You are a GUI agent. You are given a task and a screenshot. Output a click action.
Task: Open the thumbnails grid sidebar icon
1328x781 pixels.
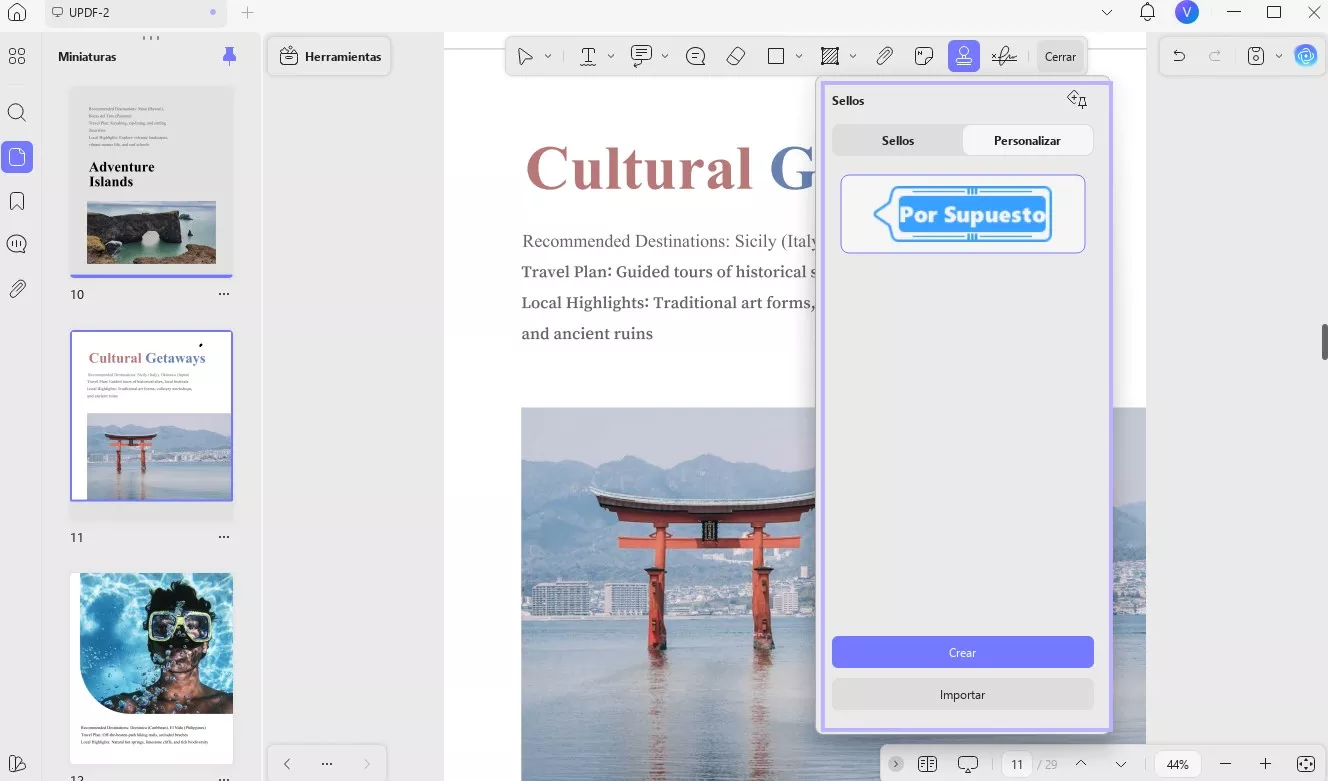click(x=17, y=56)
